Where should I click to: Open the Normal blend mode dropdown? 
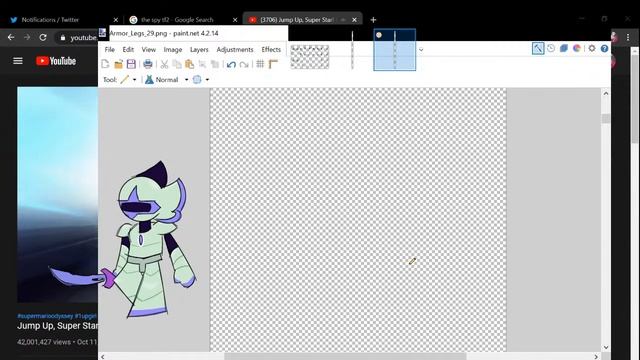[187, 80]
